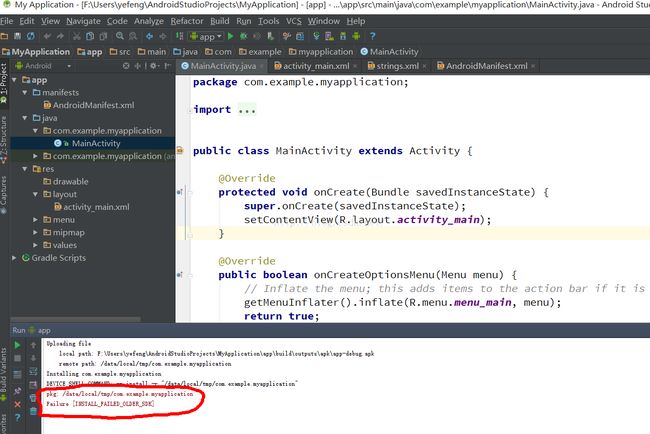This screenshot has width=650, height=434.
Task: Click the Save All toolbar icon
Action: 17,36
